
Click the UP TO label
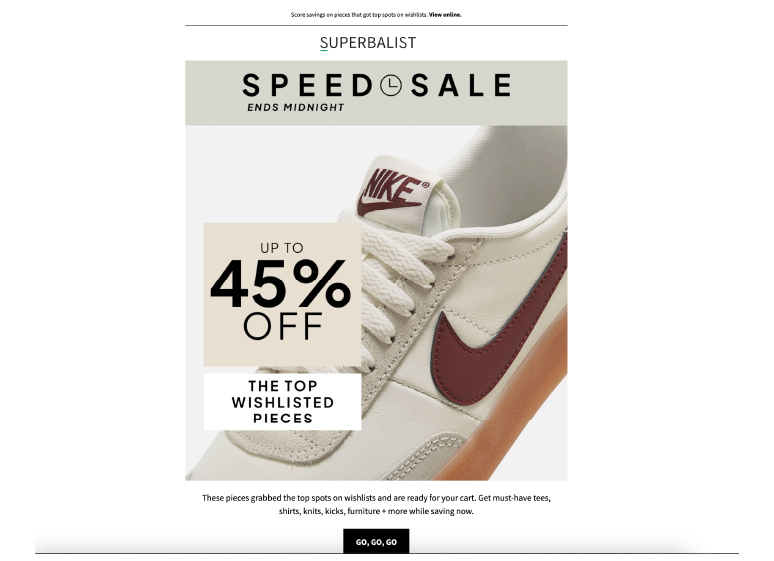[283, 247]
